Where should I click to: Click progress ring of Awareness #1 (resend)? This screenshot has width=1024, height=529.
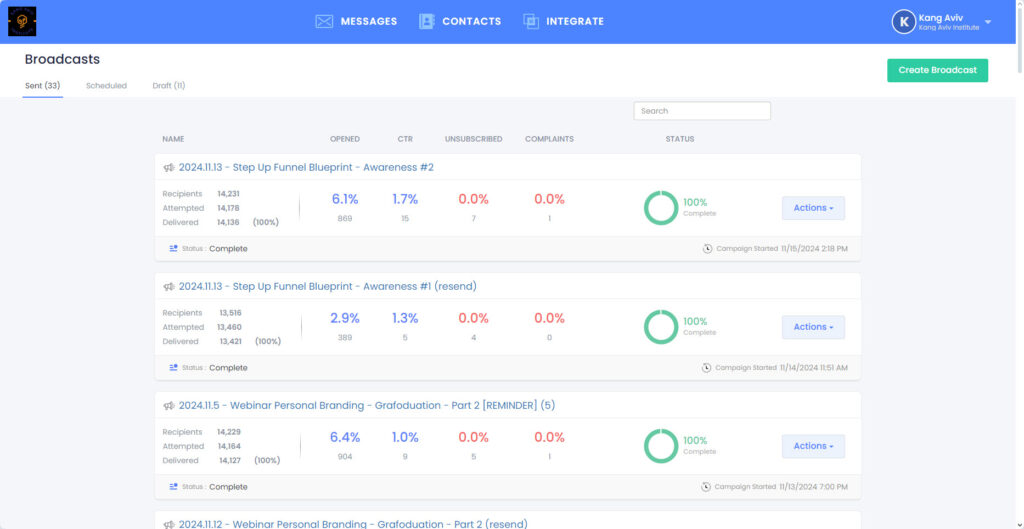tap(661, 327)
